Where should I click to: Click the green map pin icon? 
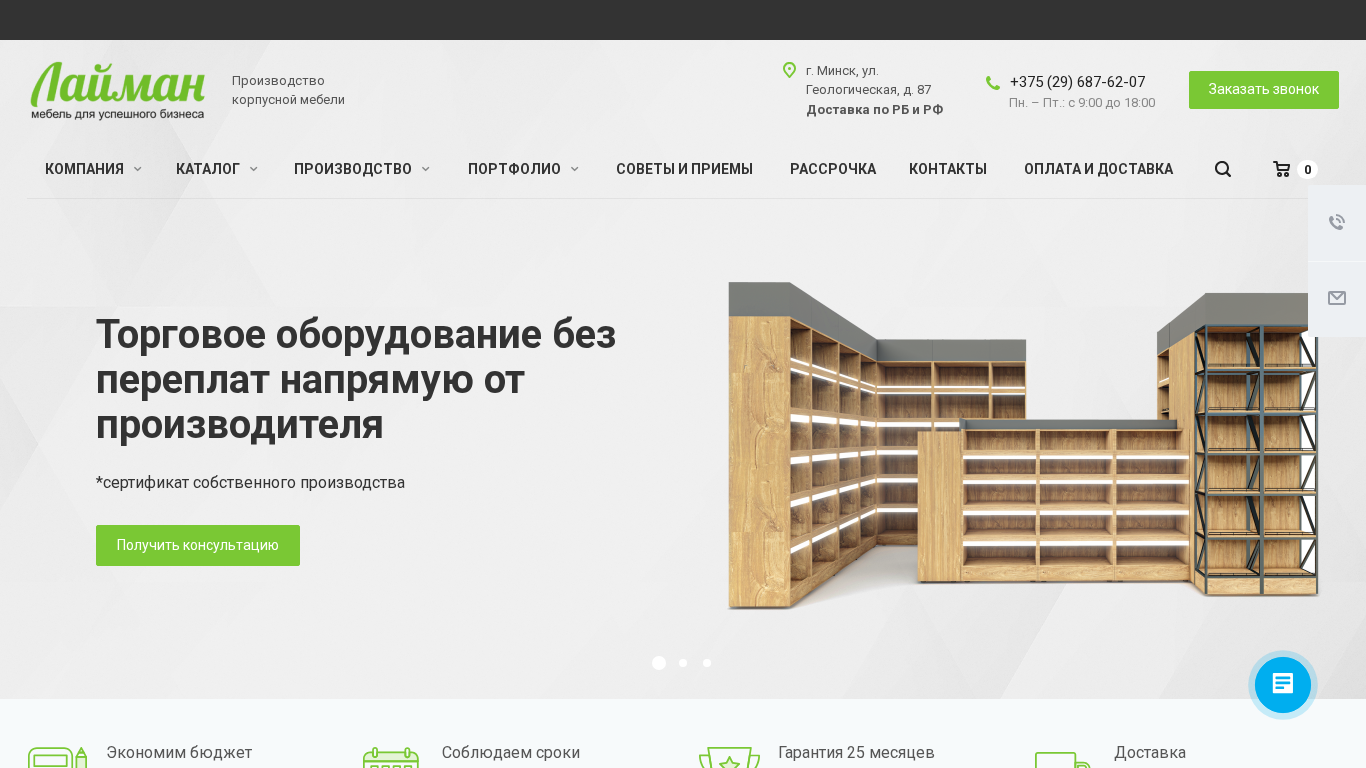click(789, 70)
